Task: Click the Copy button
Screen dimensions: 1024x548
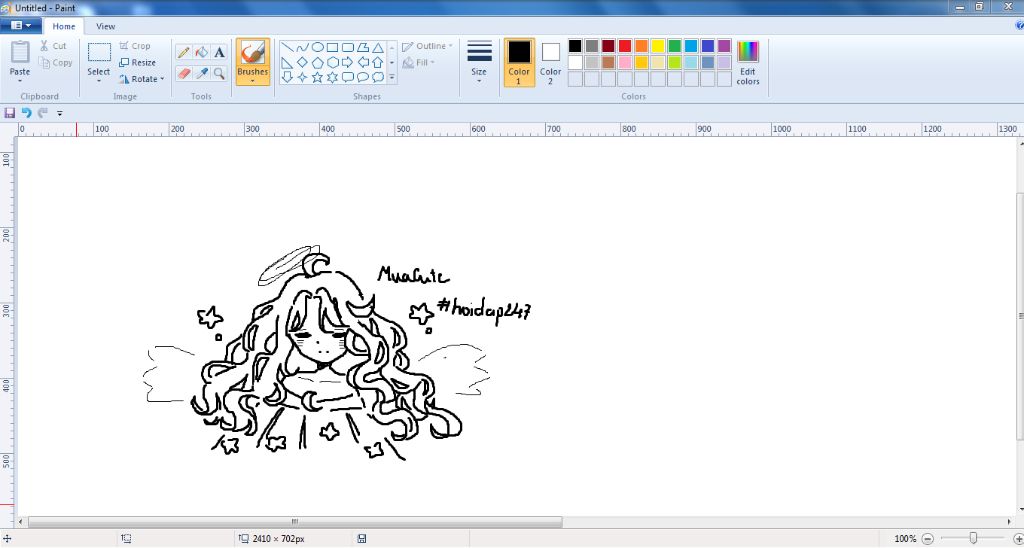Action: (56, 63)
